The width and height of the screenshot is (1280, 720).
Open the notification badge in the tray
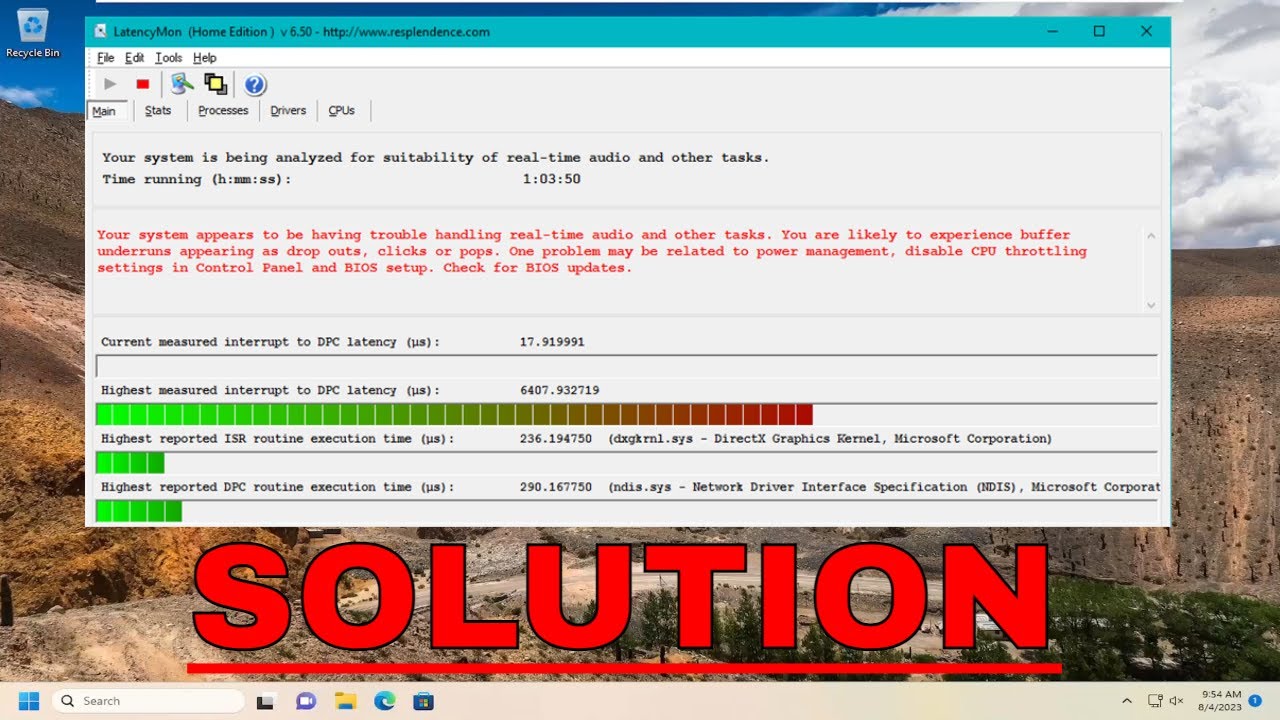1255,701
